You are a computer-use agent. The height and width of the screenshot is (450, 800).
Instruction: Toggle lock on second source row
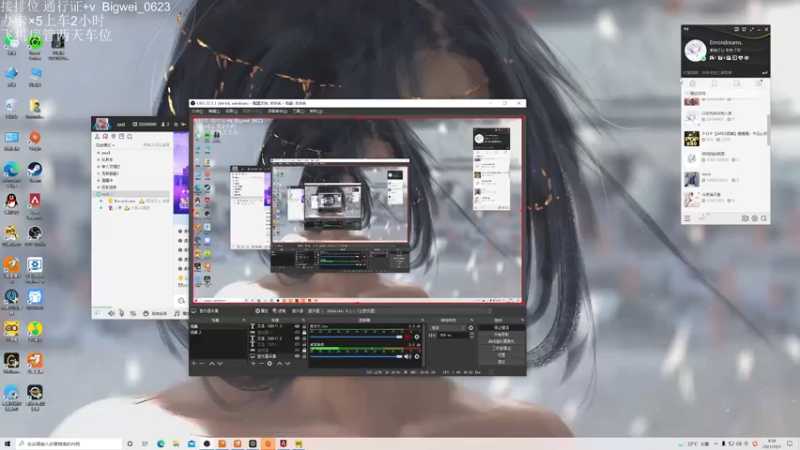coord(304,332)
